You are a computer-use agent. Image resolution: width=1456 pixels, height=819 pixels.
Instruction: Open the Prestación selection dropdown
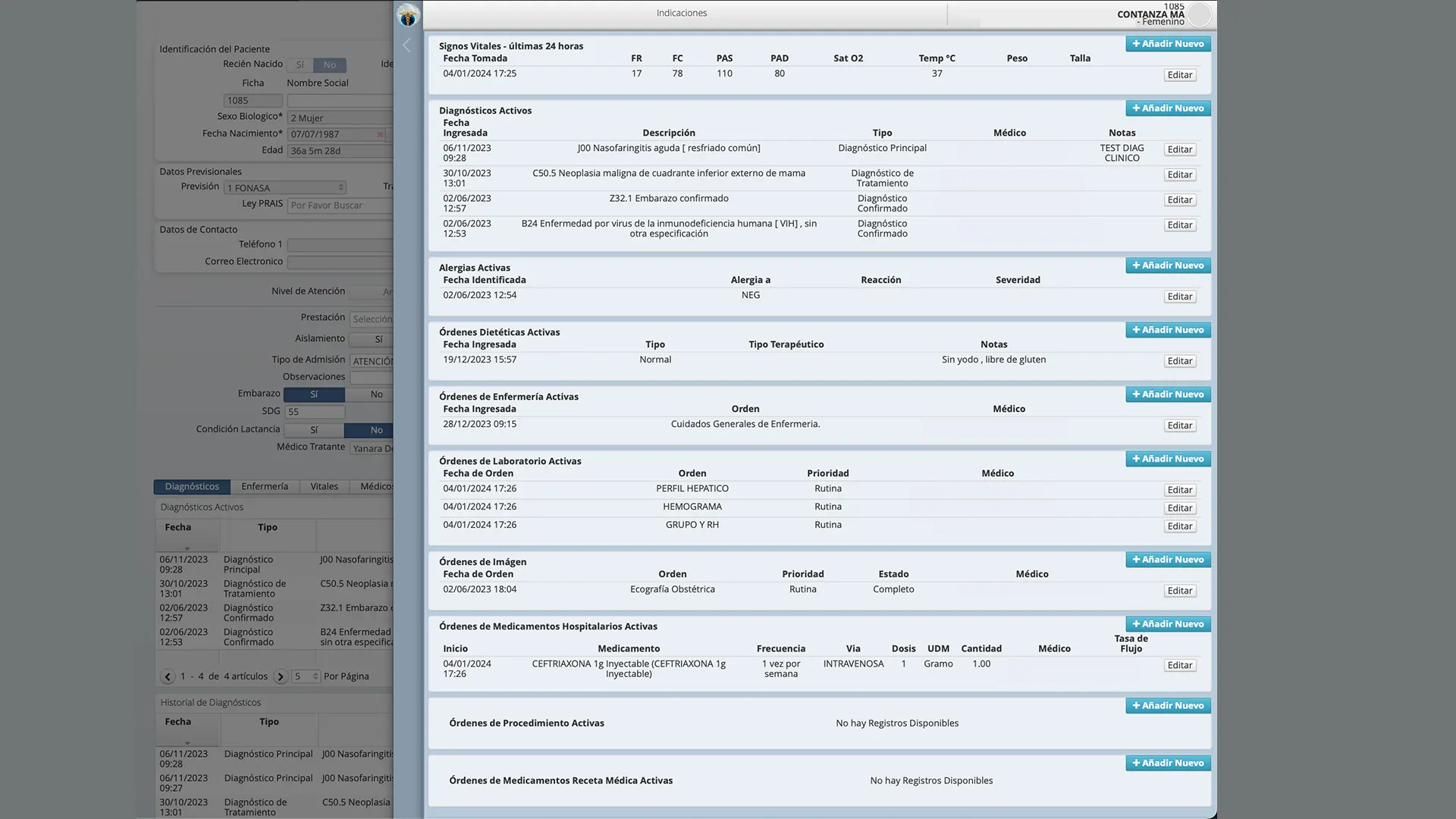372,319
